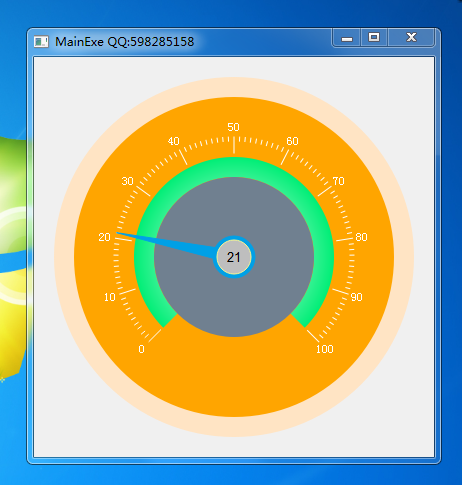Viewport: 462px width, 485px height.
Task: Select the 30 tick label on gauge
Action: click(127, 181)
